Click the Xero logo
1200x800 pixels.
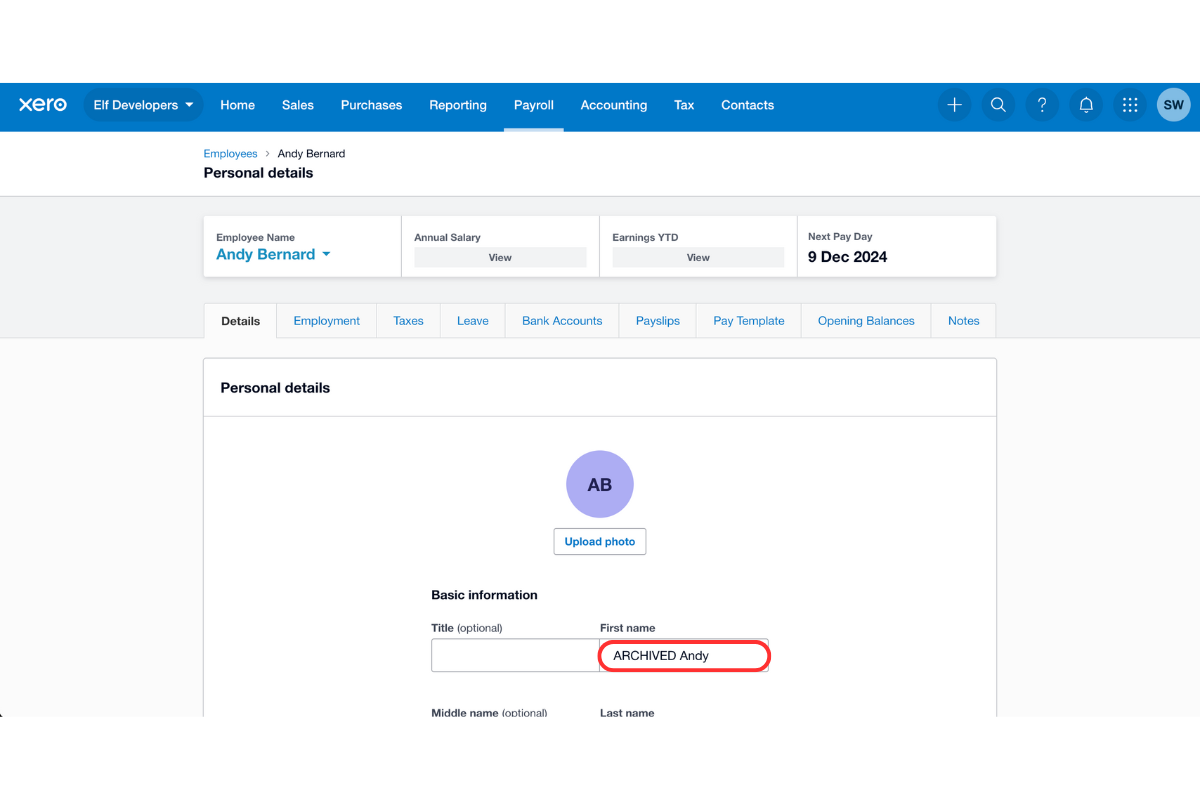tap(42, 104)
